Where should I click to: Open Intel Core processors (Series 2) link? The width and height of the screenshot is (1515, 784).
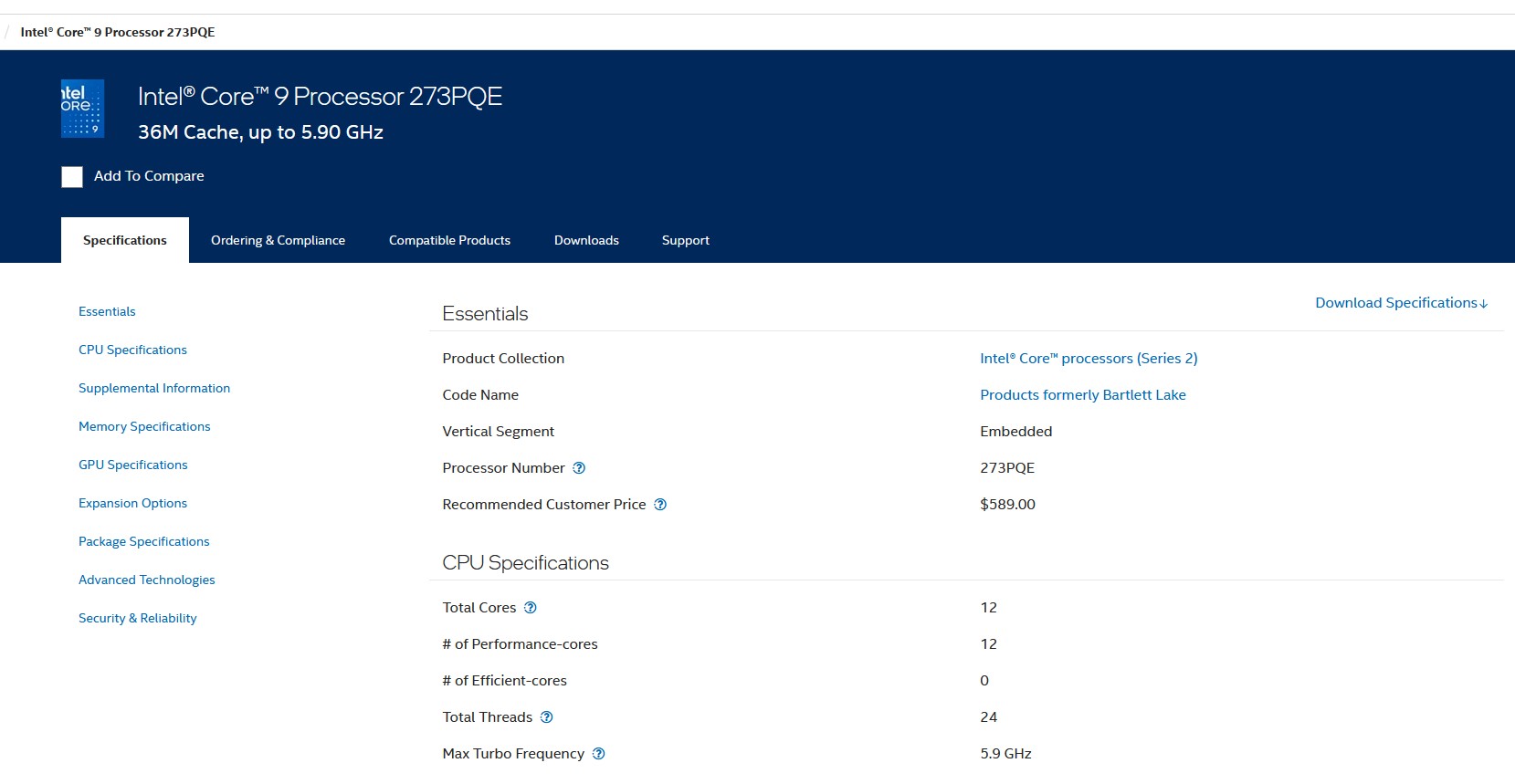(1089, 359)
